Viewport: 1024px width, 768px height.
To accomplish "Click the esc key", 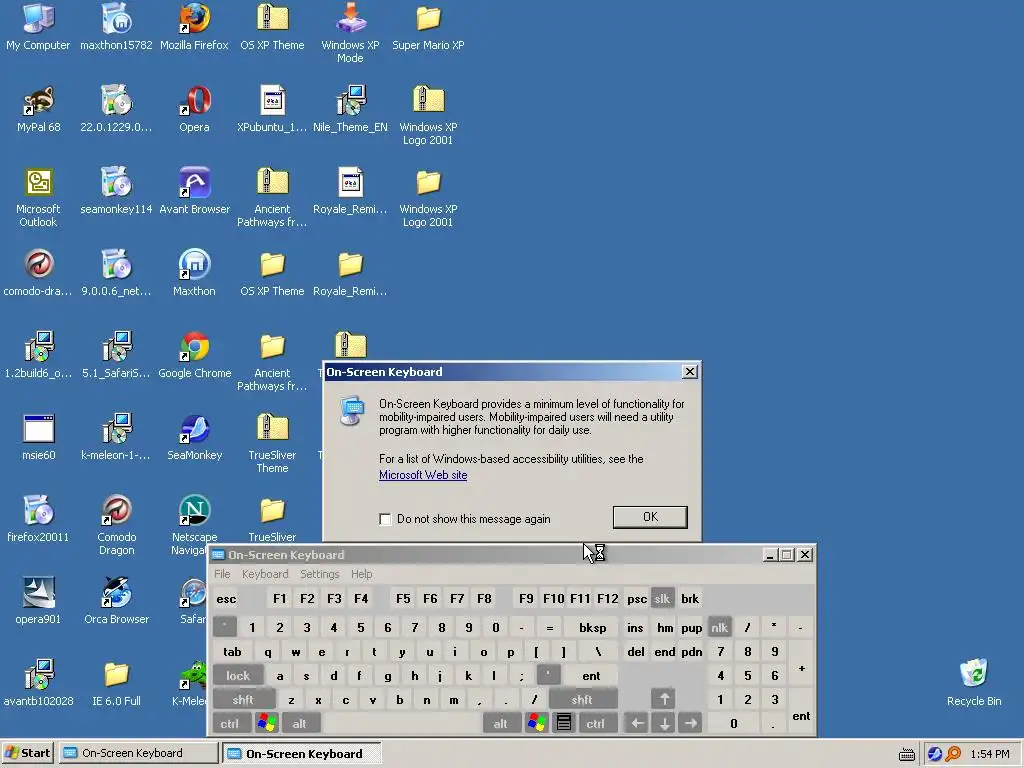I will tap(226, 599).
